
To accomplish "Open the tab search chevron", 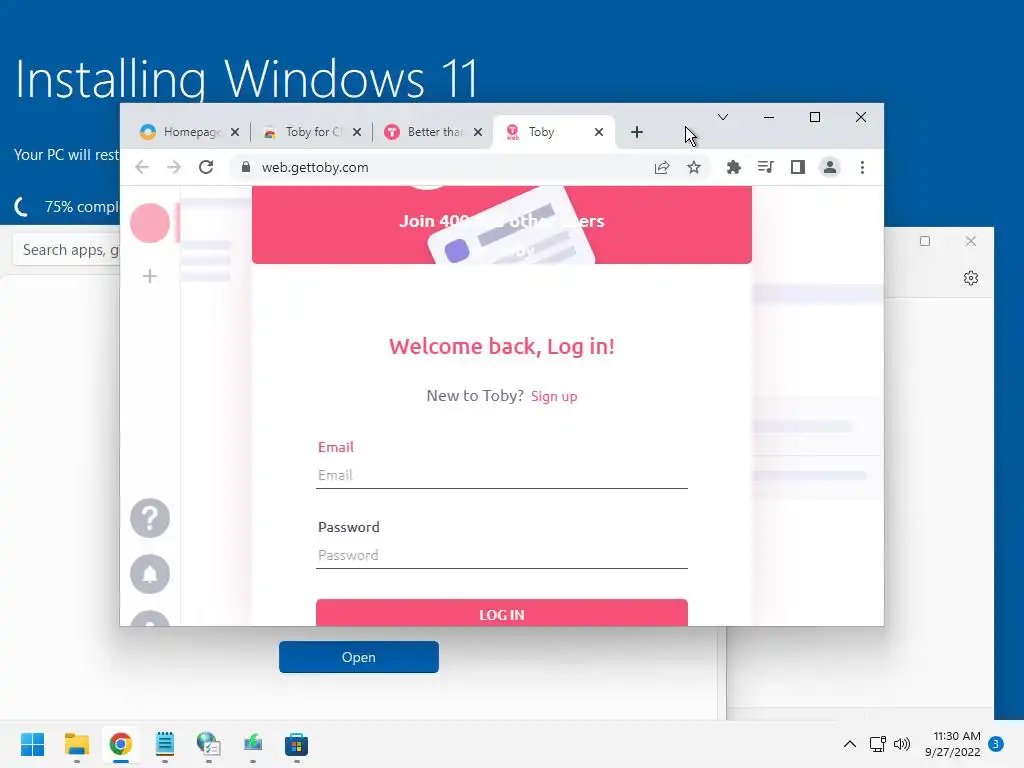I will coord(722,118).
